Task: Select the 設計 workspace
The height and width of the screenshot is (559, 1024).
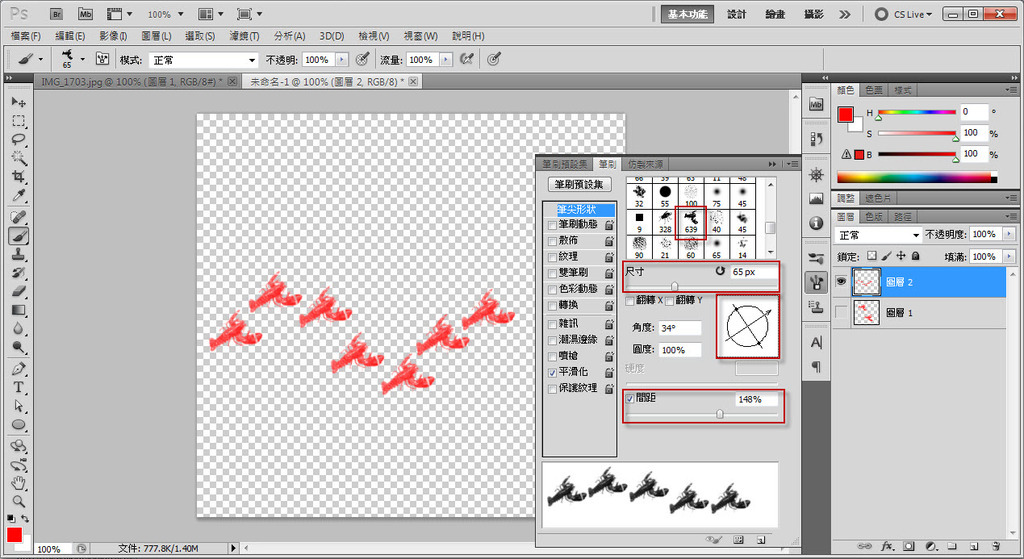Action: coord(736,14)
